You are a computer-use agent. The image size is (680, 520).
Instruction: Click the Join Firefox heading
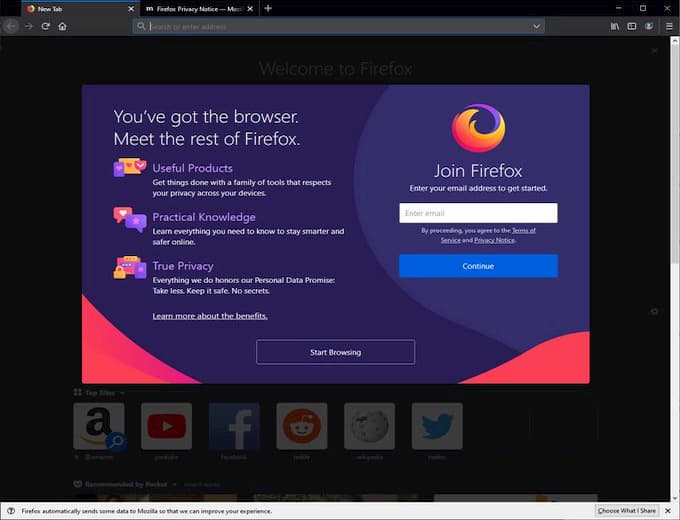tap(478, 171)
